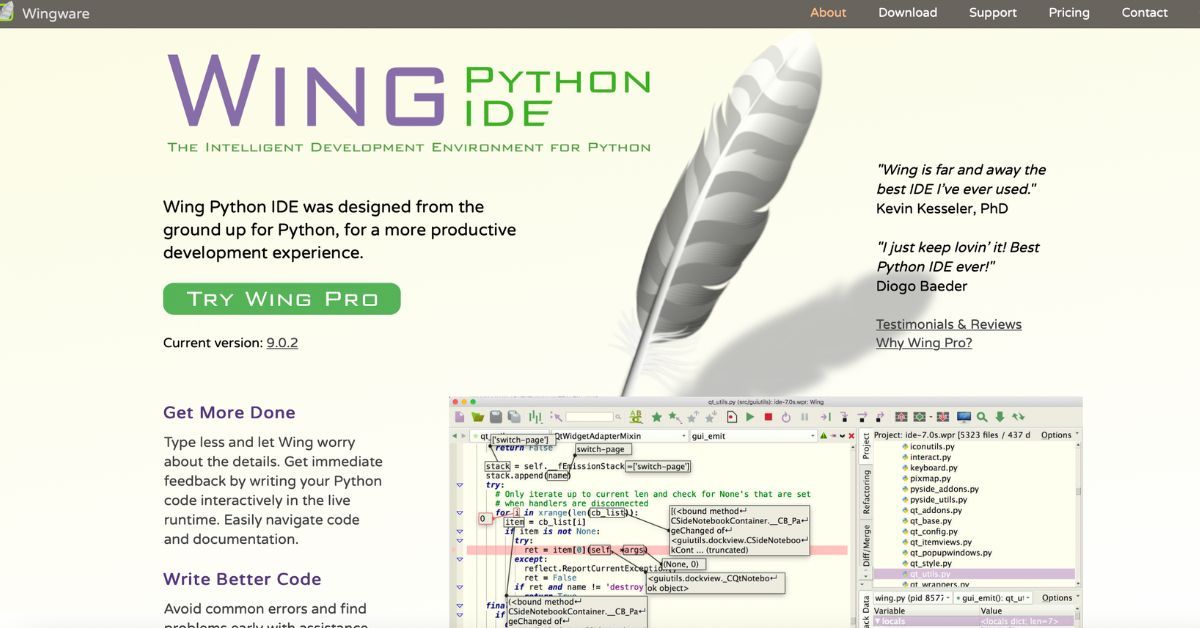Open search and replace with the AB icon

[637, 417]
